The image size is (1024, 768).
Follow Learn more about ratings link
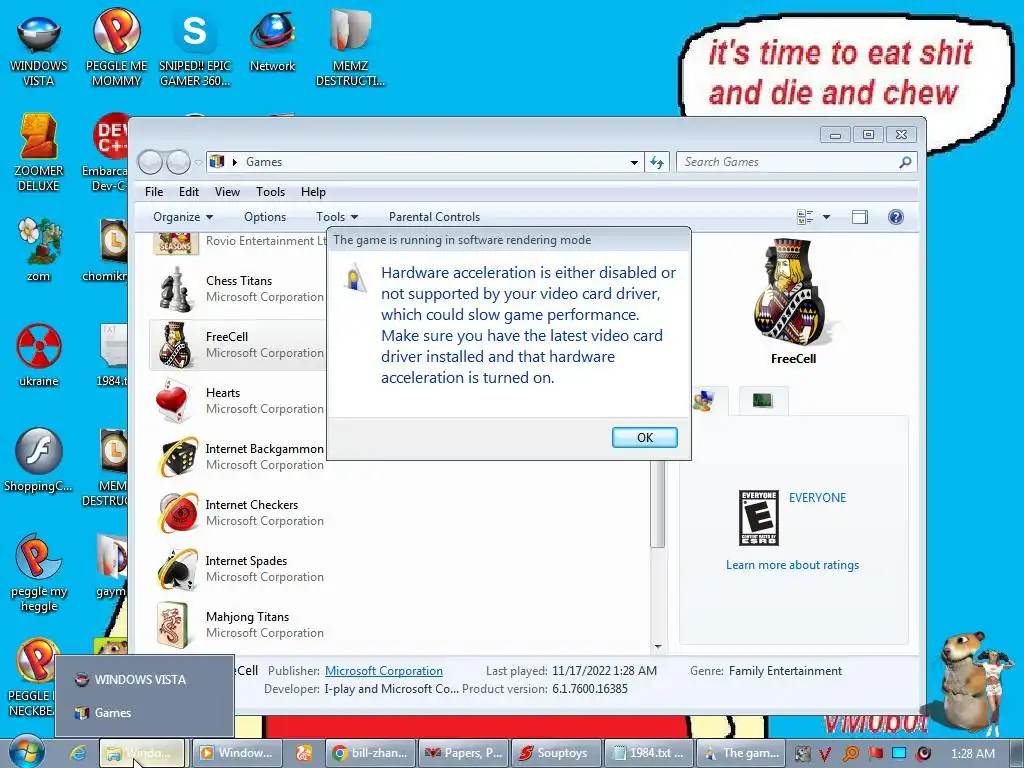(792, 565)
